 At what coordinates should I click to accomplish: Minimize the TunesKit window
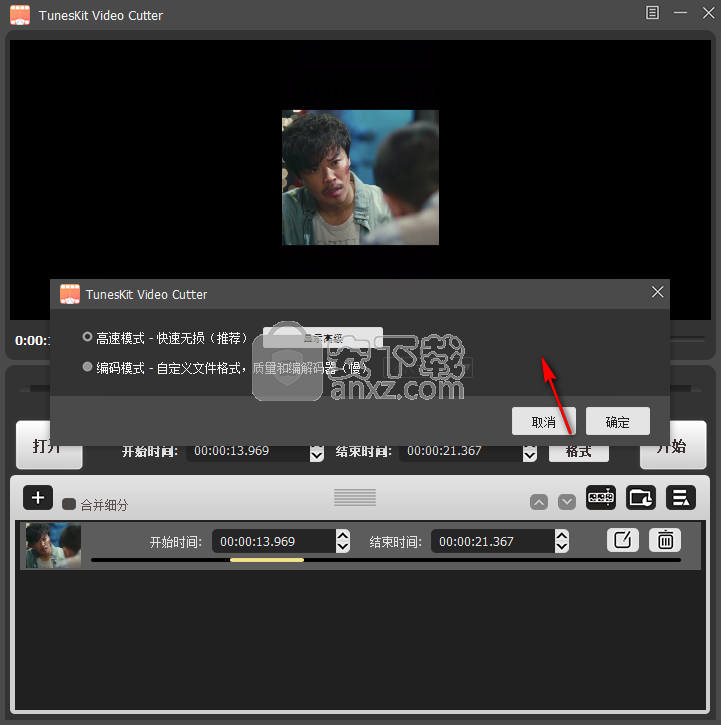(x=680, y=13)
